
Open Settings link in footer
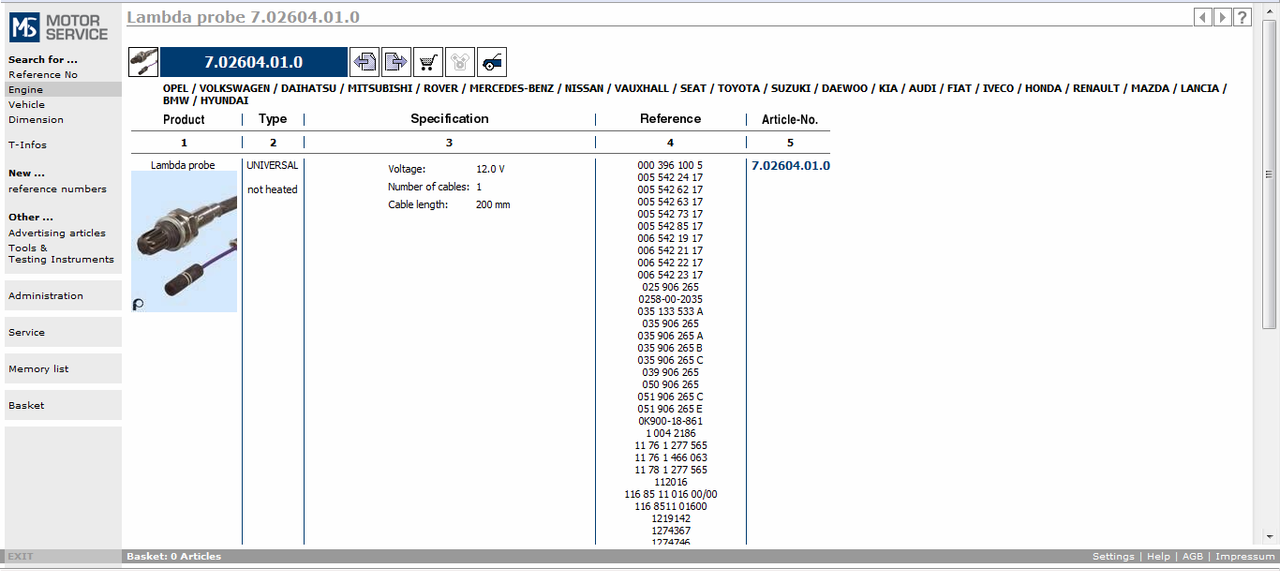click(1113, 556)
